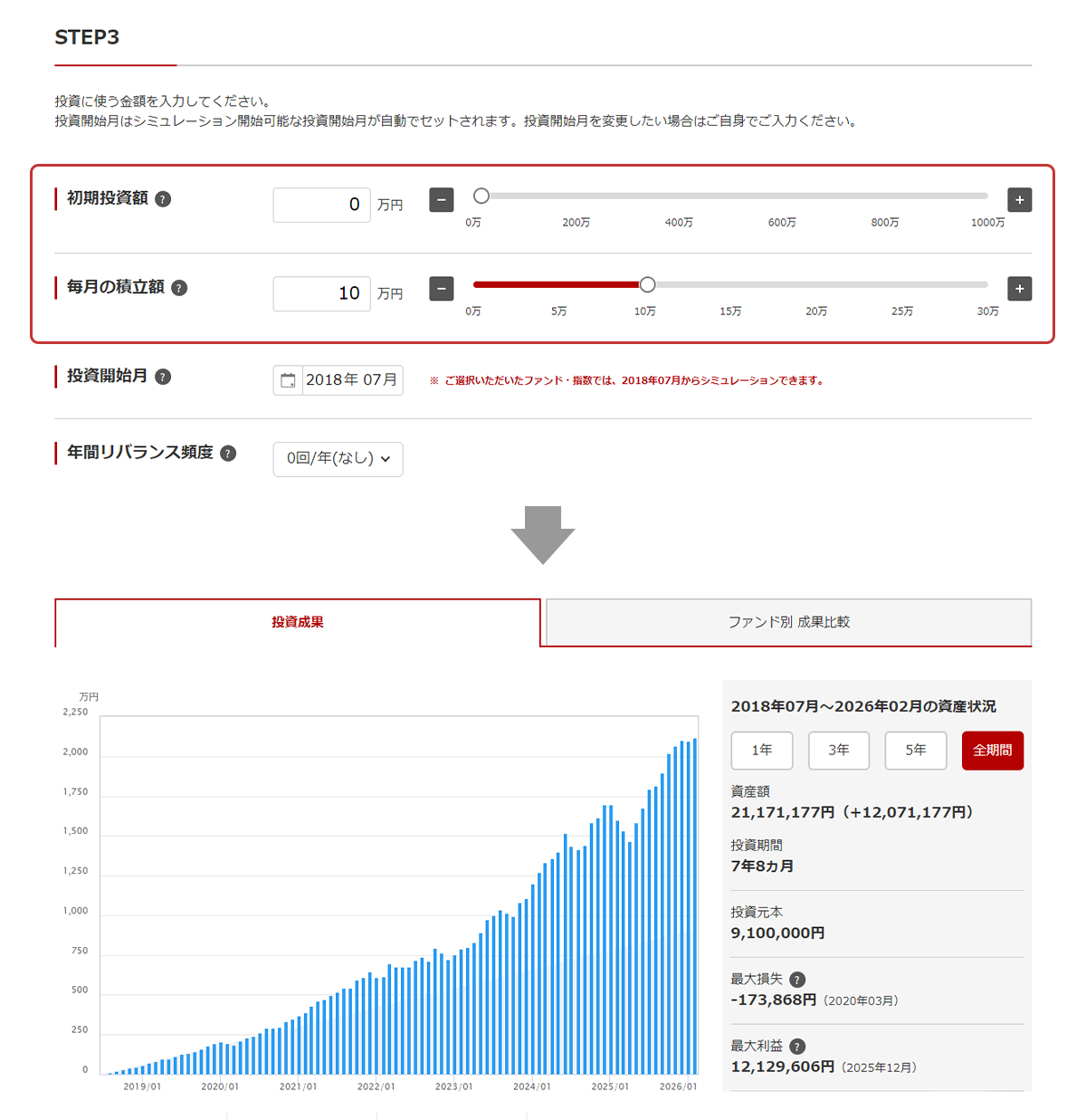
Task: Select the 5年 period button
Action: 916,751
